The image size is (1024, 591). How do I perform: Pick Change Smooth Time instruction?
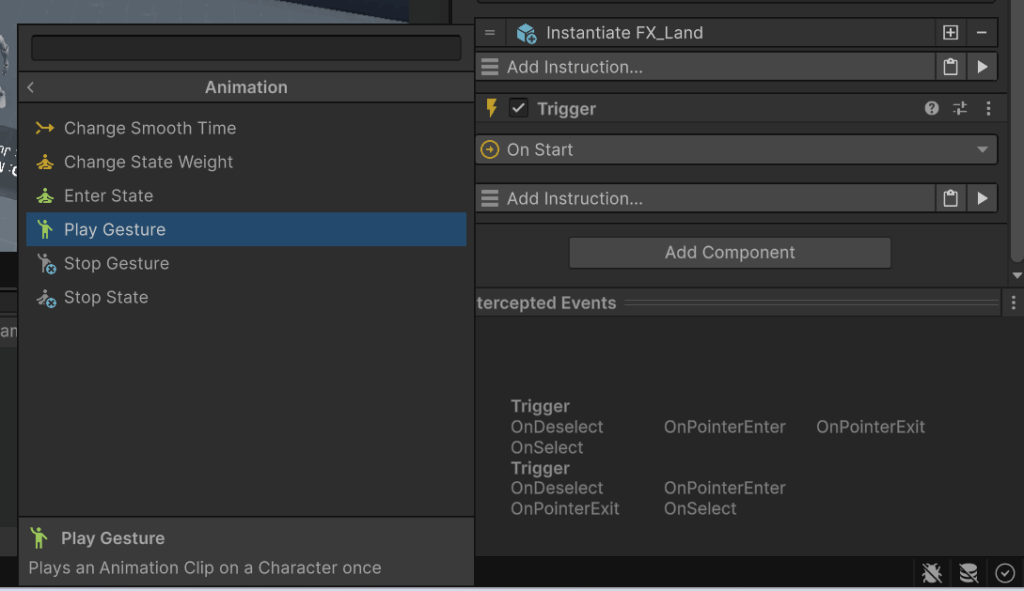coord(149,128)
